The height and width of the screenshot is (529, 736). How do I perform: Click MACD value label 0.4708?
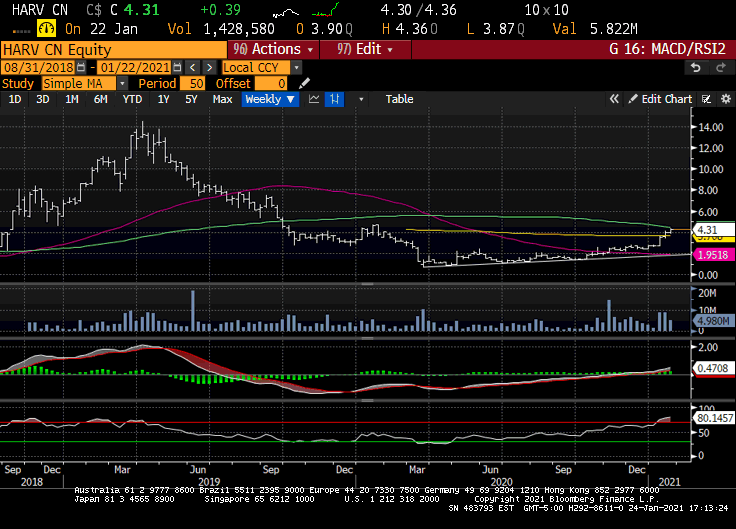click(x=713, y=368)
